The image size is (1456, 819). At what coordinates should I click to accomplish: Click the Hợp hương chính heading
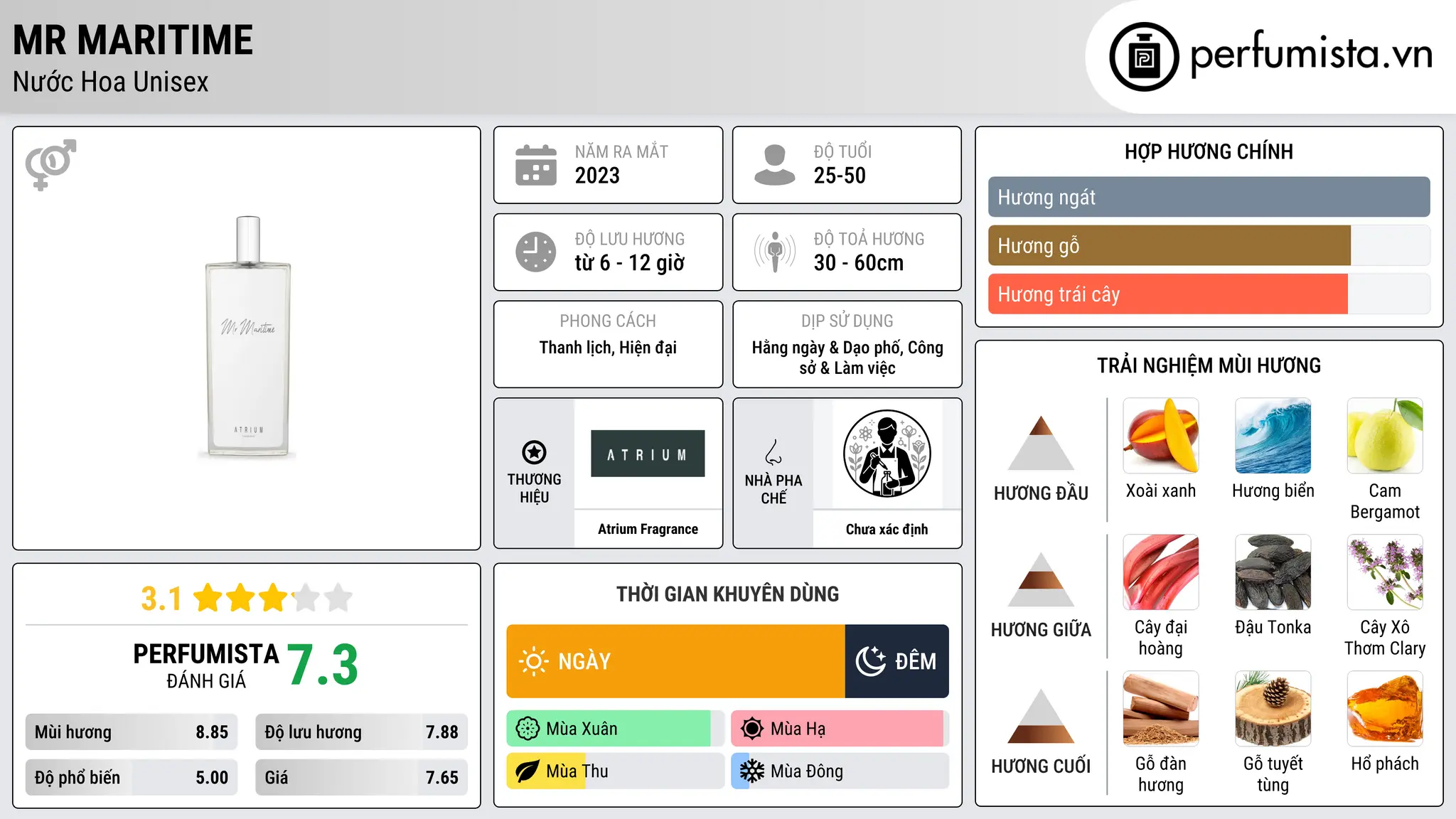(x=1209, y=151)
